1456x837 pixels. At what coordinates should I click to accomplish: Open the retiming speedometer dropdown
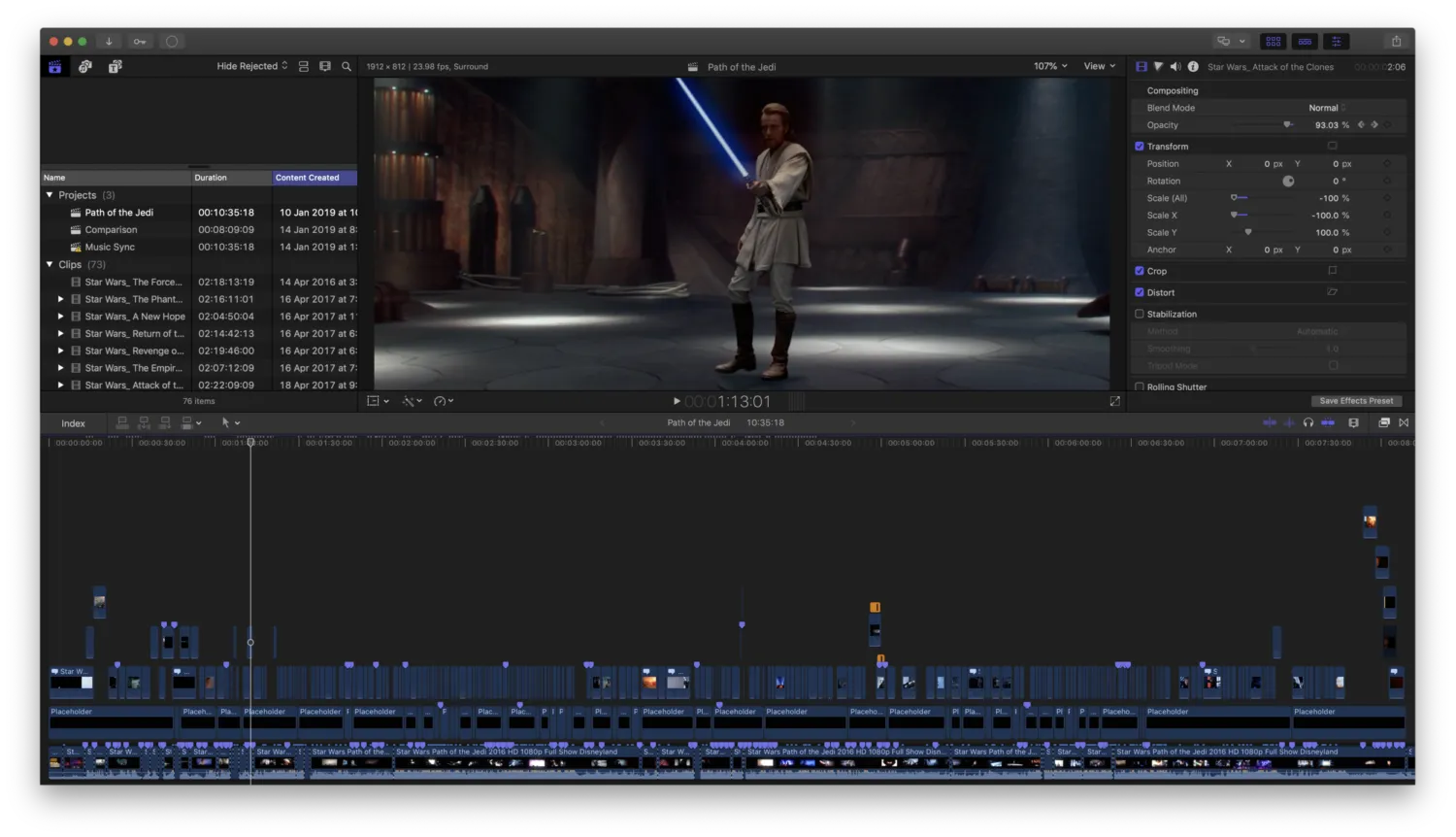tap(444, 401)
